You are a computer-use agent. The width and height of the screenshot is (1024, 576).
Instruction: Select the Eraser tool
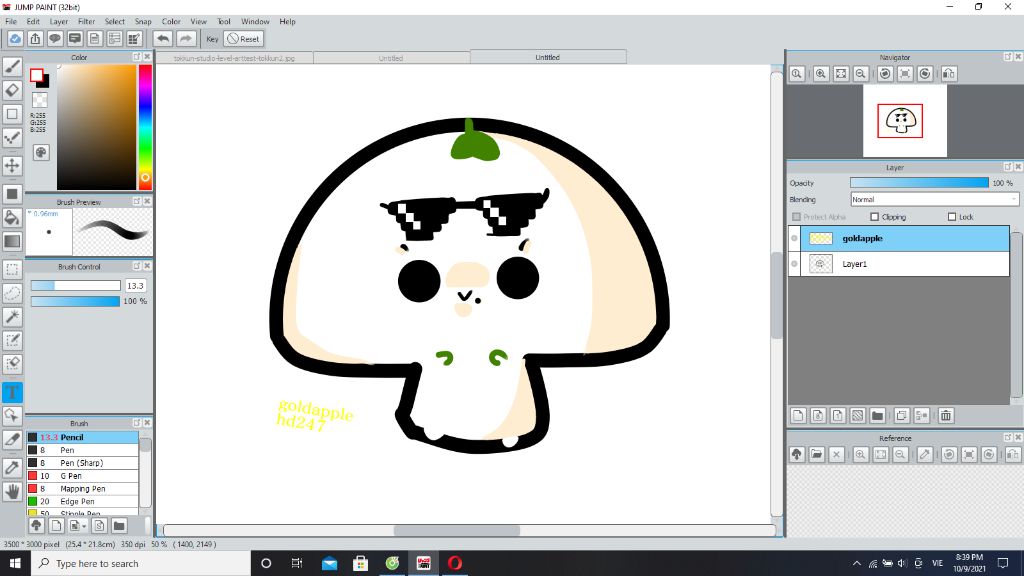pos(12,90)
